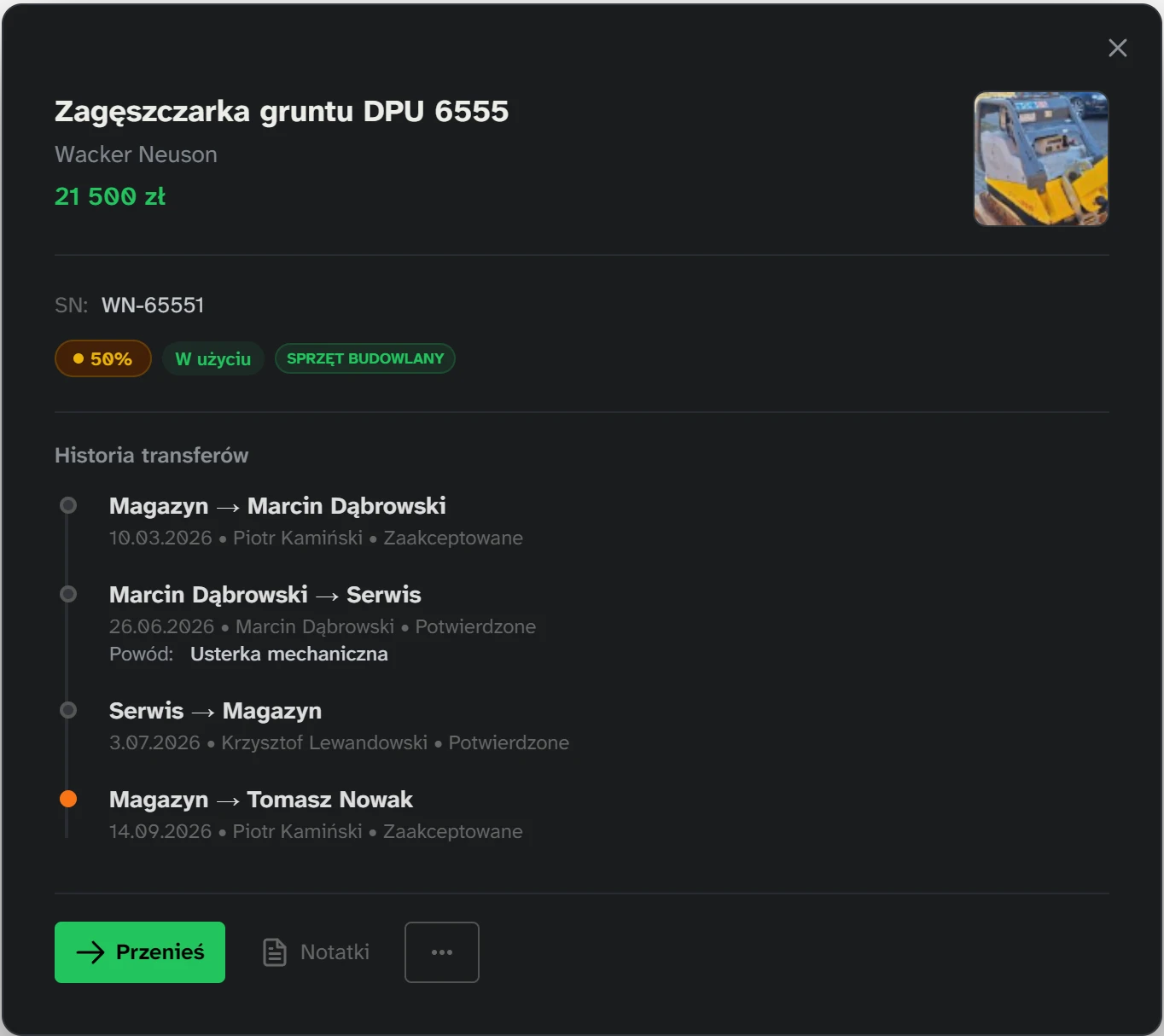Click the W użyciu status badge
This screenshot has width=1164, height=1036.
coord(213,358)
